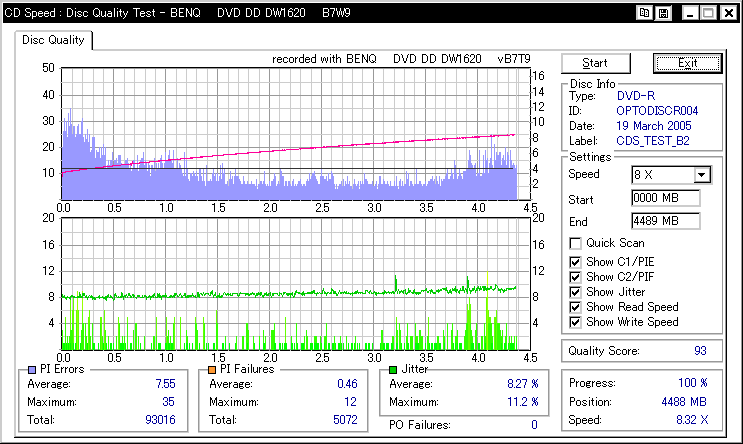Toggle the Show C2/PIF checkbox
The image size is (743, 444).
[575, 276]
